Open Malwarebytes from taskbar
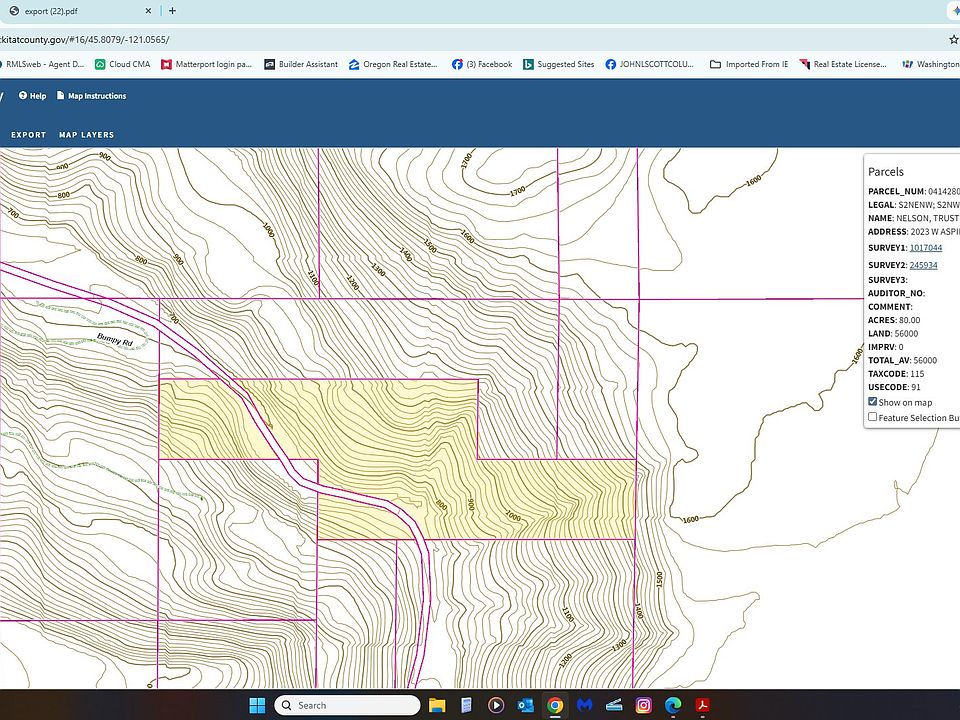Screen dimensions: 960x720 coord(585,705)
